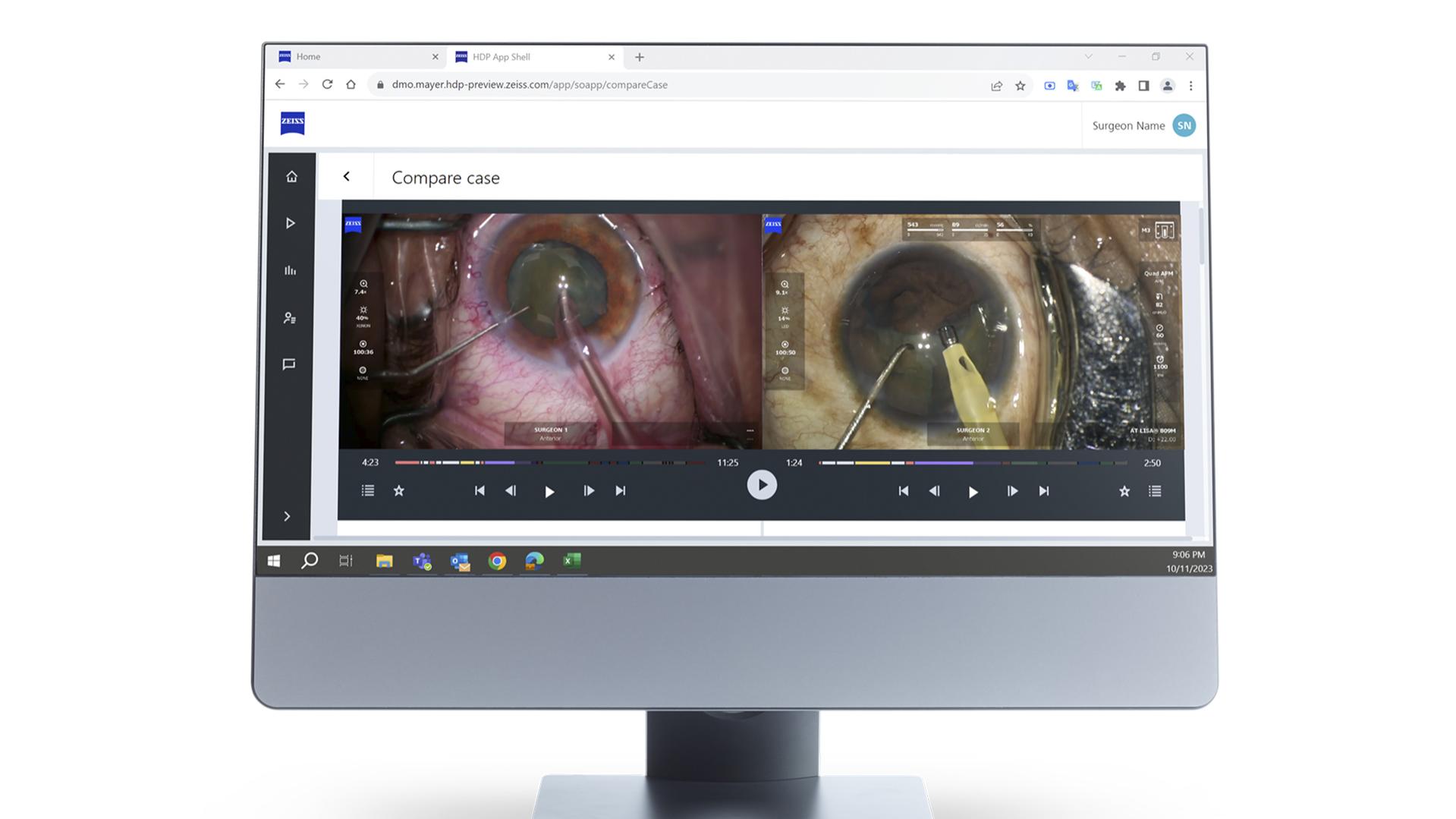
Task: Mark the left video as favorite with star
Action: [x=399, y=490]
